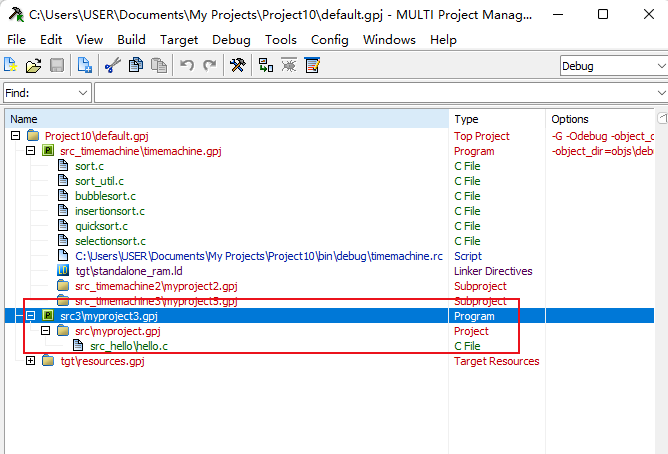668x454 pixels.
Task: Click the Undo arrow icon
Action: [187, 66]
